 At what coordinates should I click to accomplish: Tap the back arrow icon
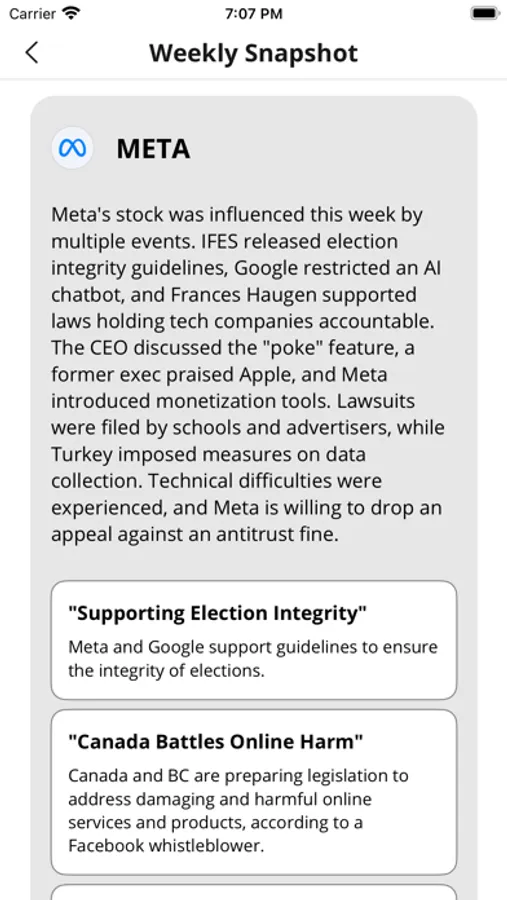pyautogui.click(x=32, y=52)
